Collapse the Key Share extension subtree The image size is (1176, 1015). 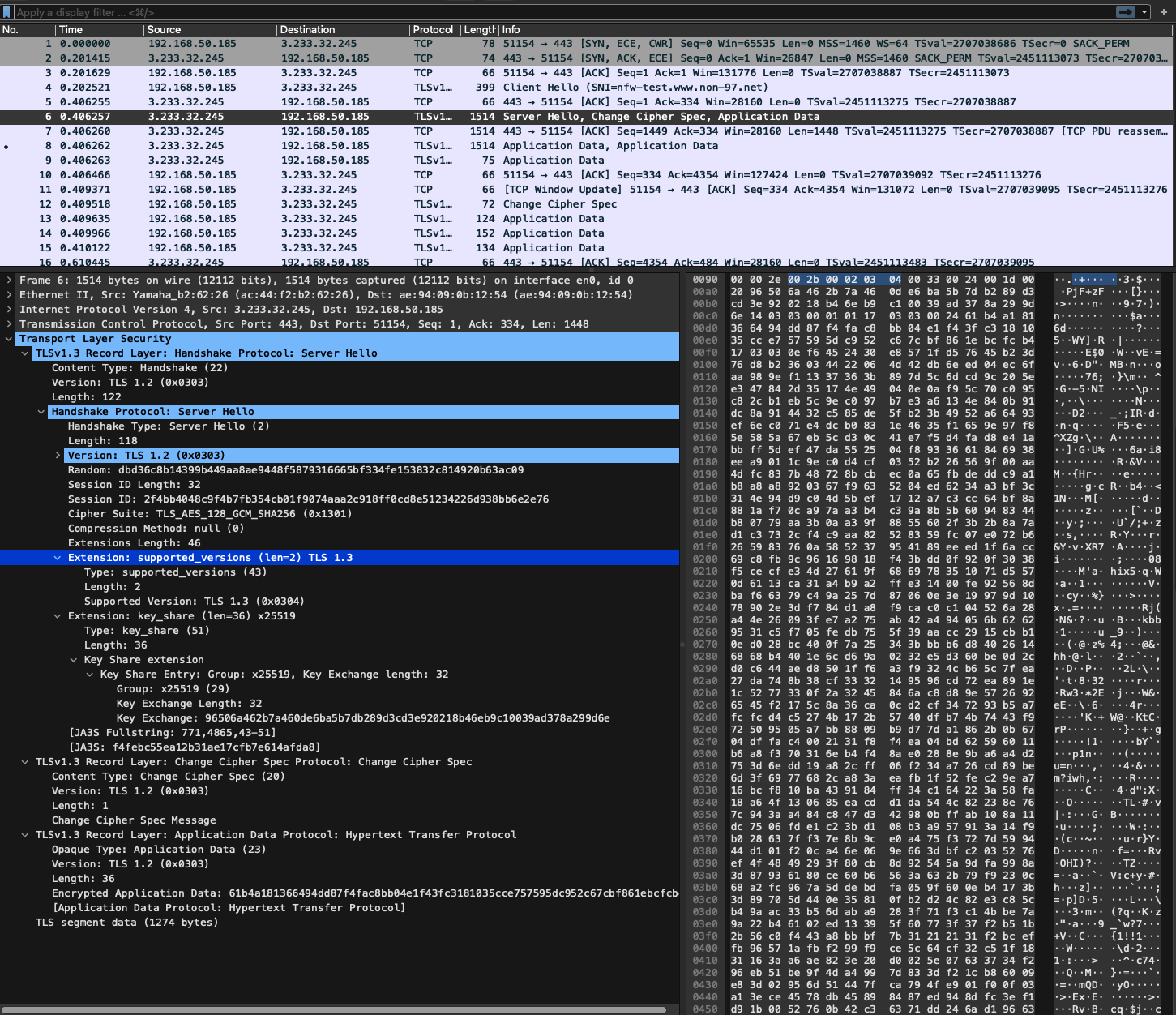74,660
